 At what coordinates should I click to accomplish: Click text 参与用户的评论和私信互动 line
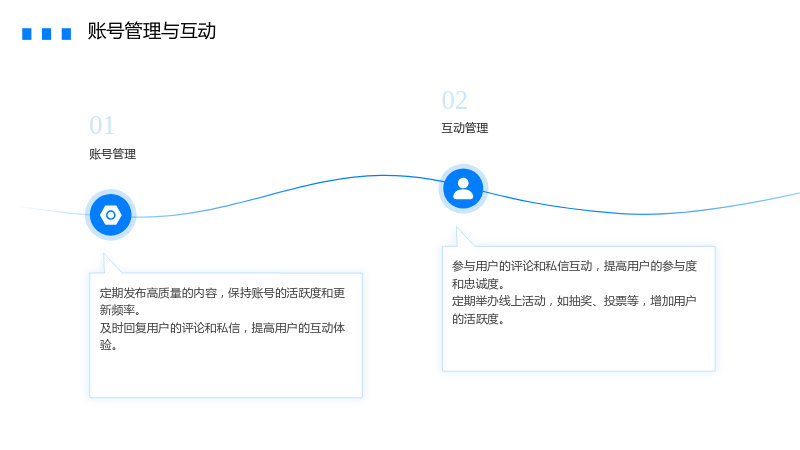[522, 266]
